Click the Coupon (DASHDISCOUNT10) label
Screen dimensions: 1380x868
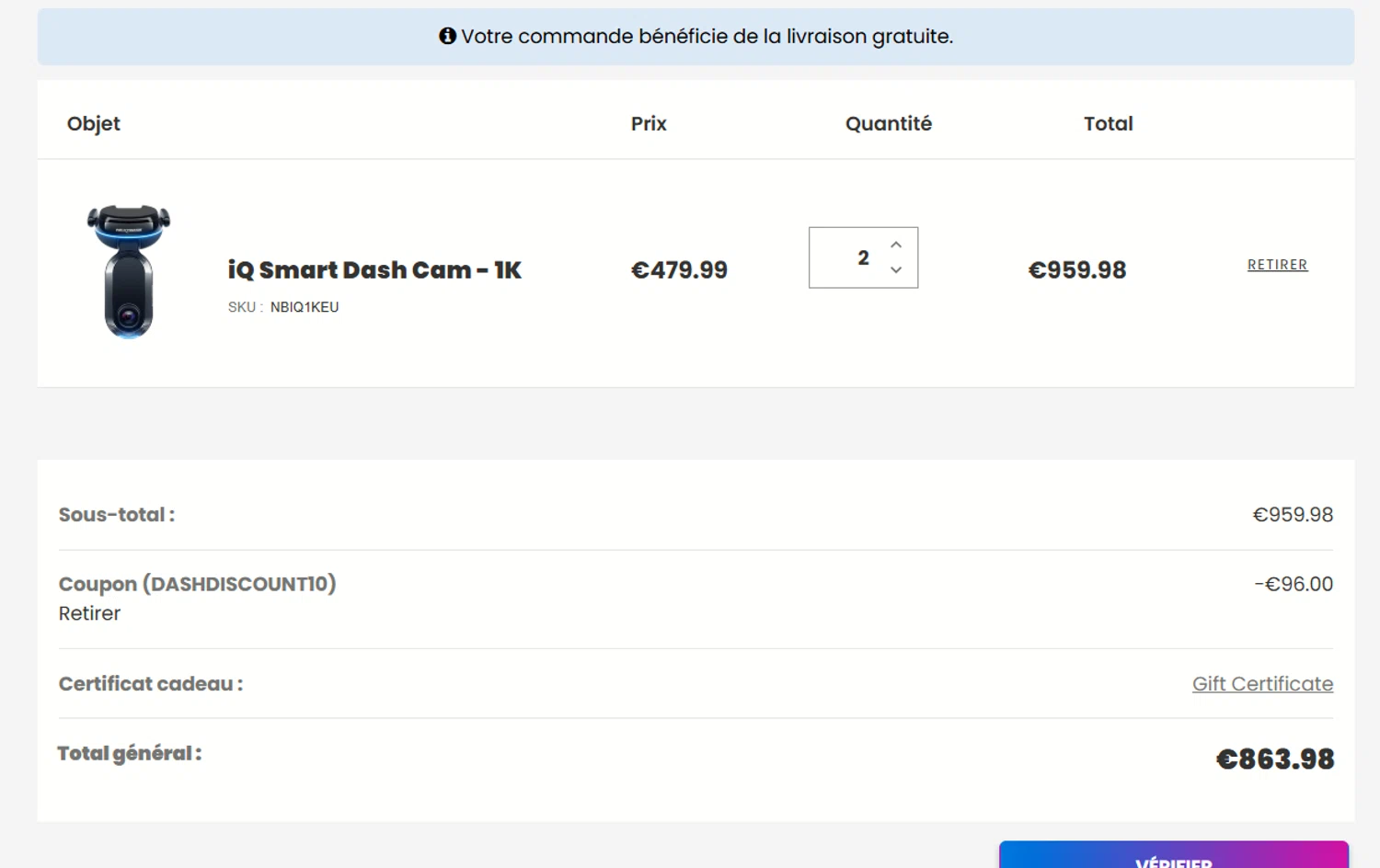[x=198, y=584]
